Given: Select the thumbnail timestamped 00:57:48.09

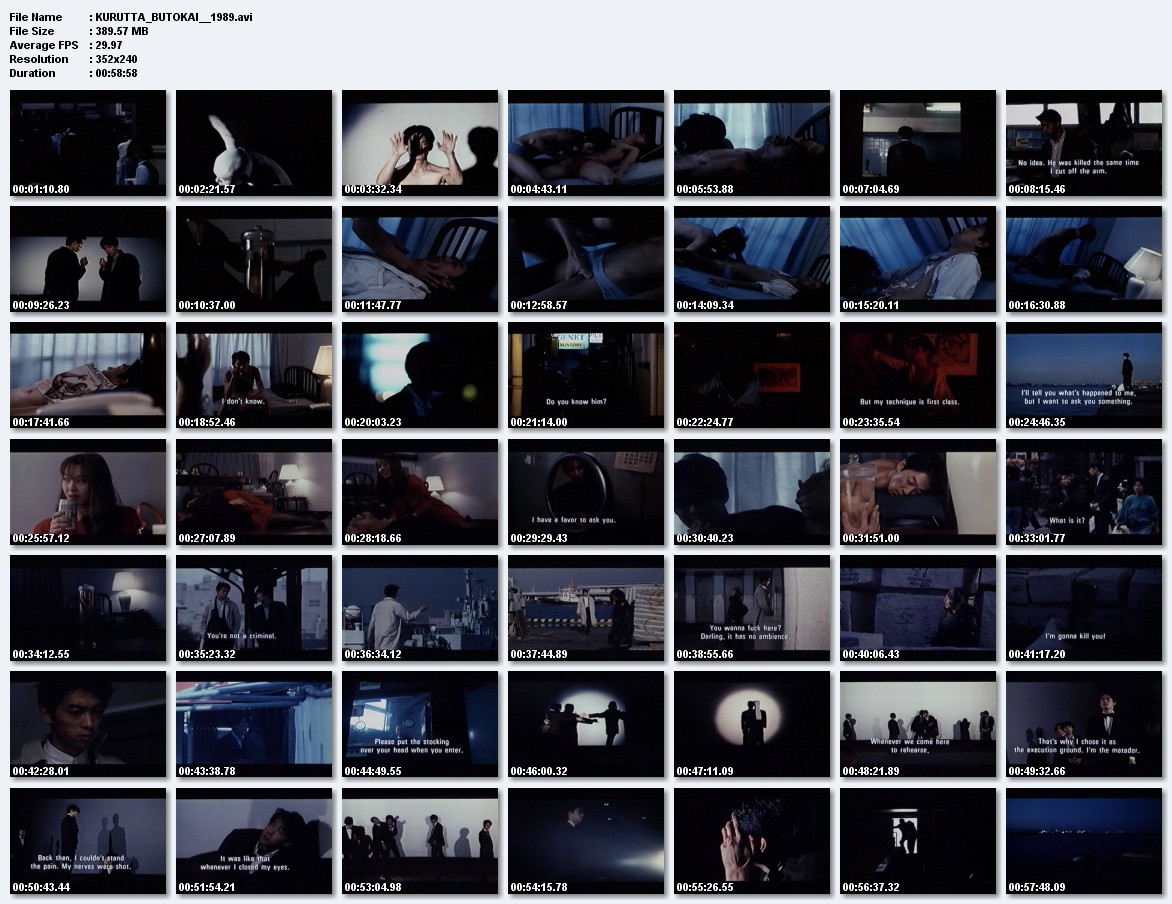Looking at the screenshot, I should click(x=1084, y=840).
